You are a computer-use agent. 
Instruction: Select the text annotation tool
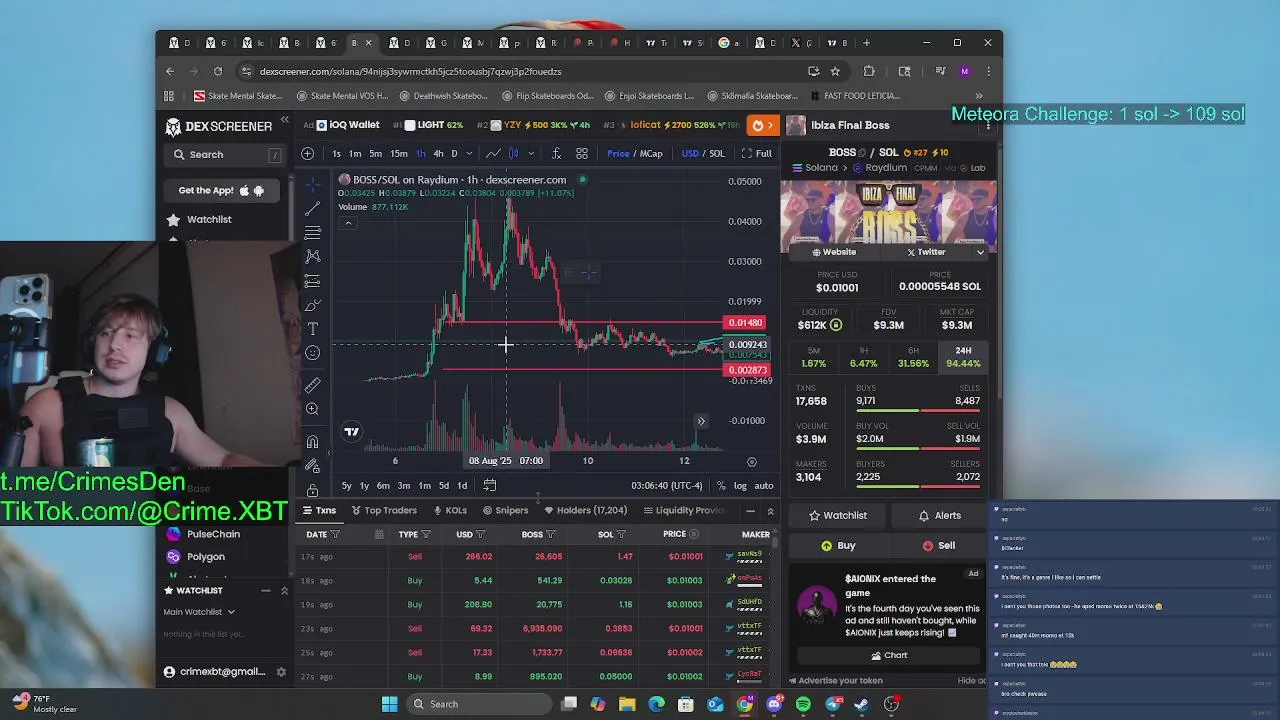(x=313, y=329)
